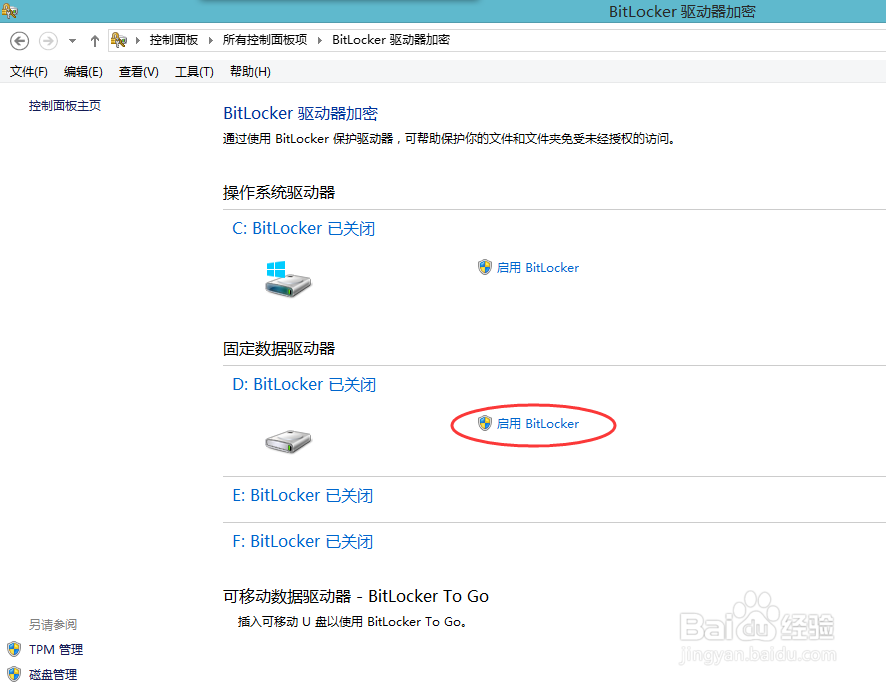886x685 pixels.
Task: Open the 查看(V) menu
Action: point(138,72)
